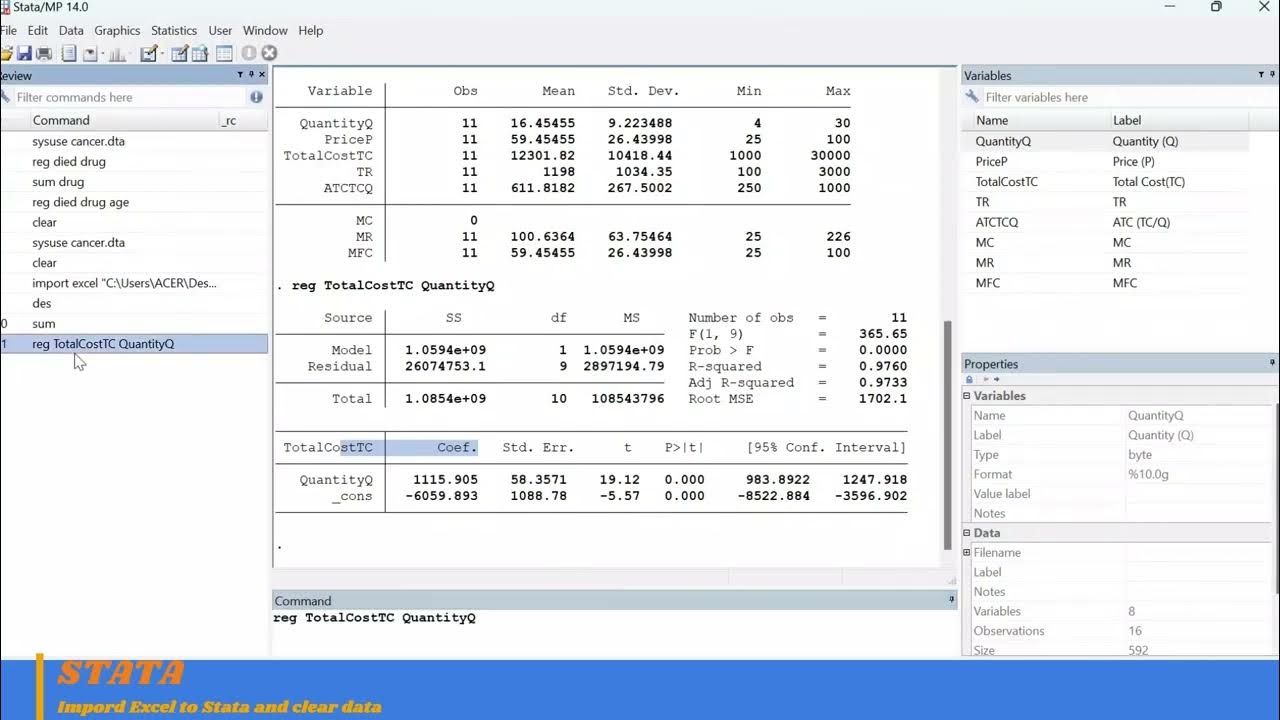This screenshot has width=1280, height=720.
Task: Click the Properties next-variable arrow
Action: point(996,379)
